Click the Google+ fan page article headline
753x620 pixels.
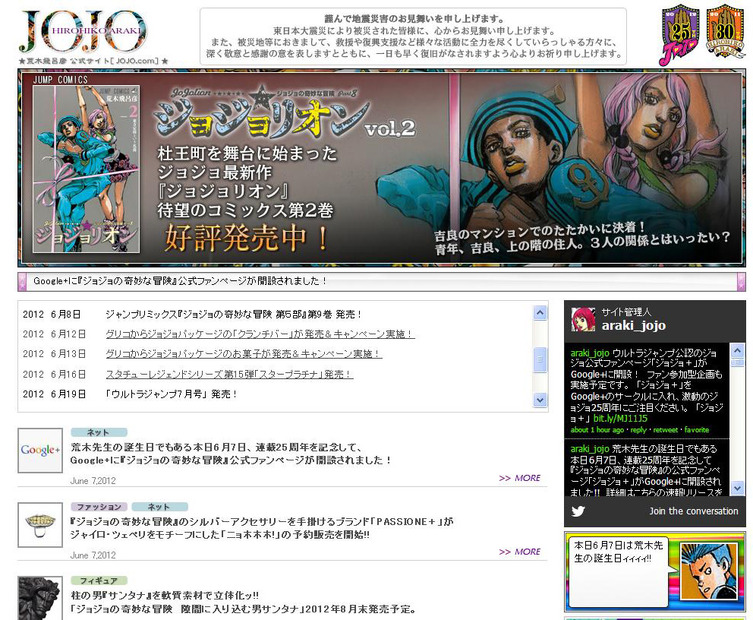(x=231, y=454)
